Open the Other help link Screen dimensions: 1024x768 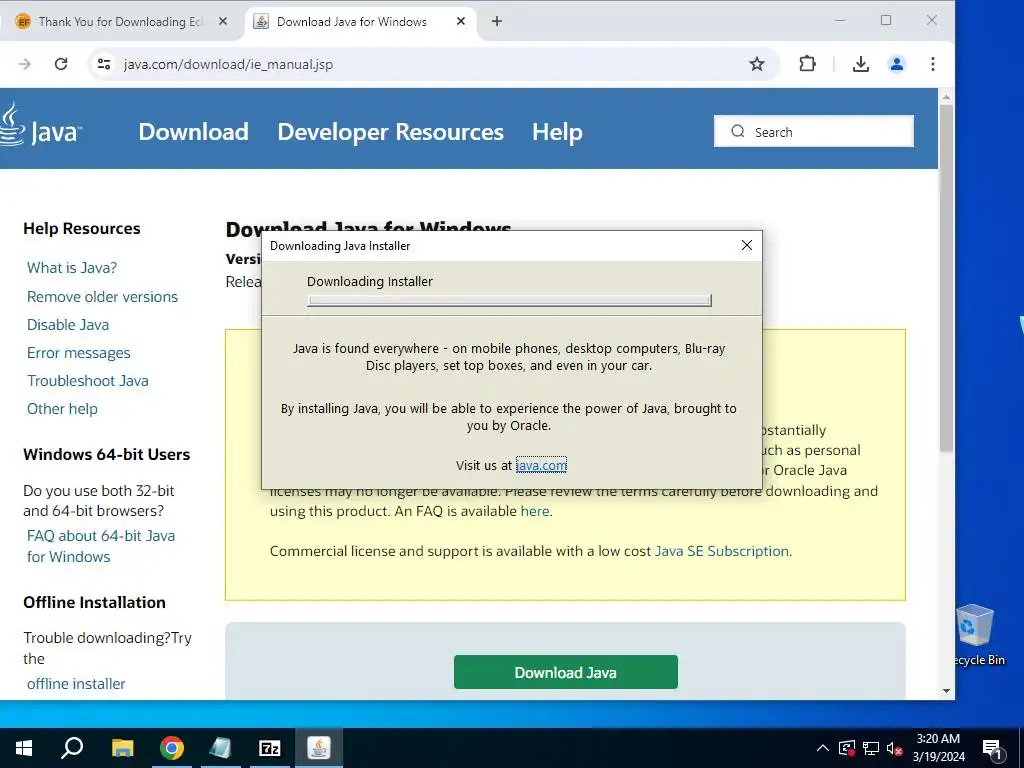[x=62, y=409]
